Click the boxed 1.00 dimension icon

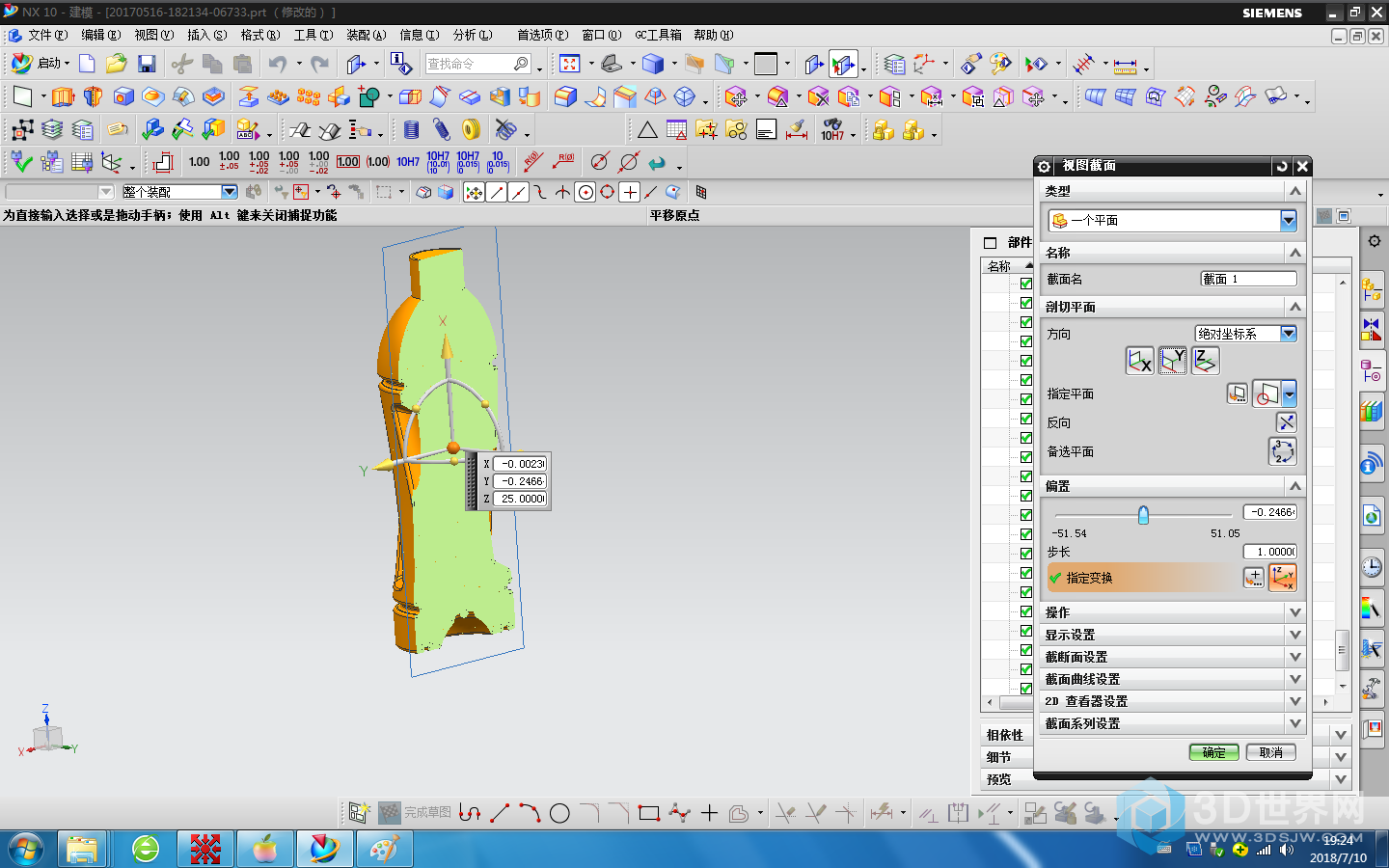tap(348, 162)
